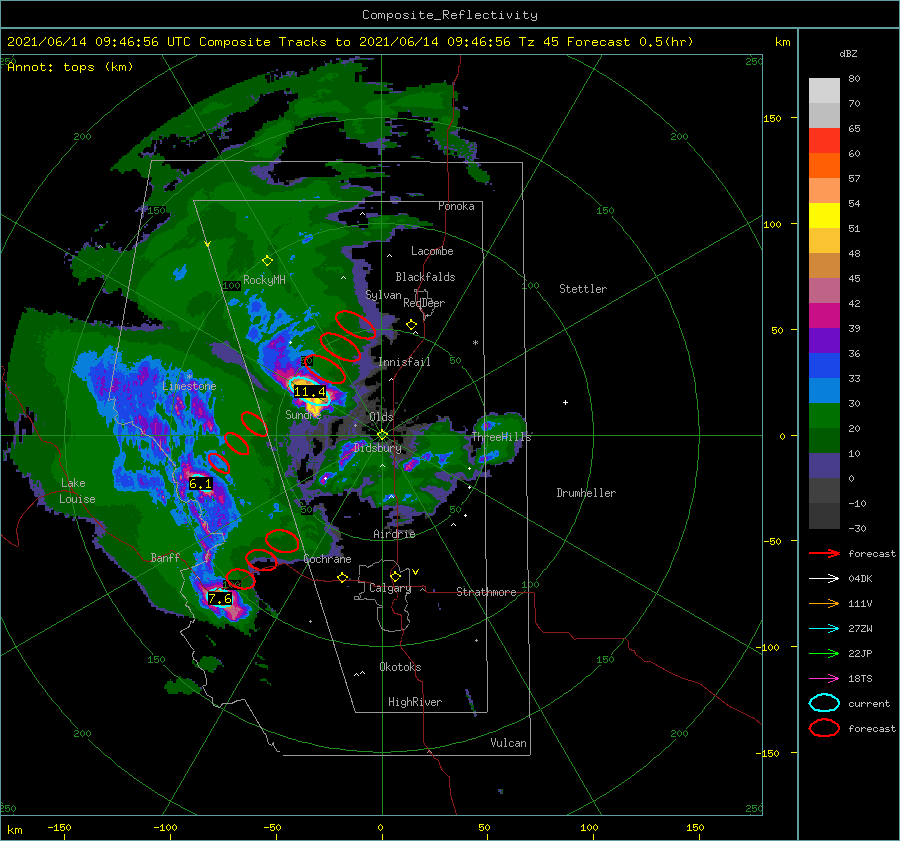Click the Okotoks label
Image resolution: width=900 pixels, height=841 pixels.
[x=400, y=667]
